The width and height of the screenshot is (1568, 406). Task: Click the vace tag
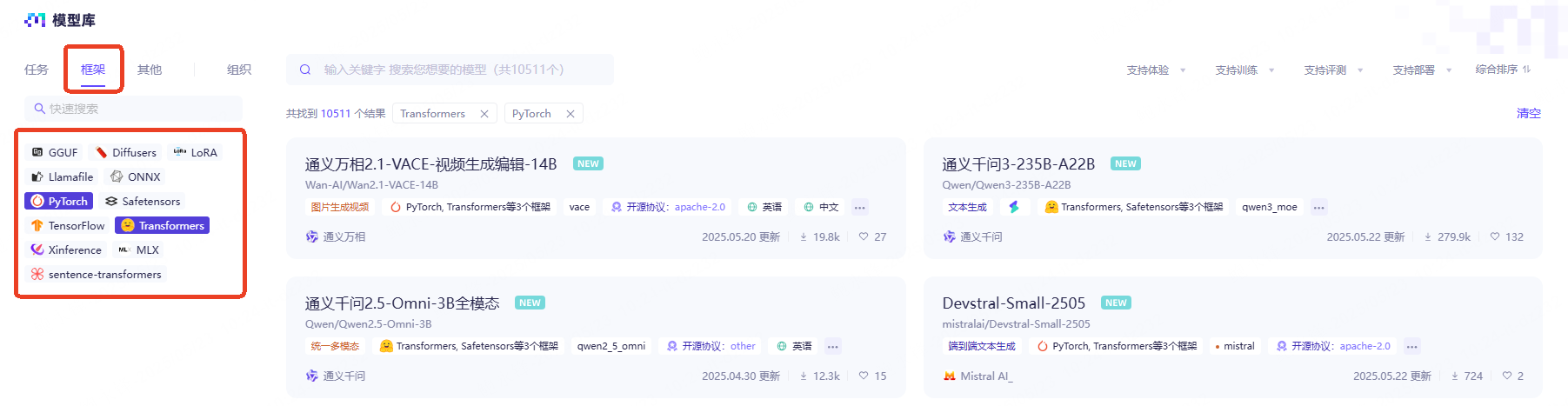(579, 207)
